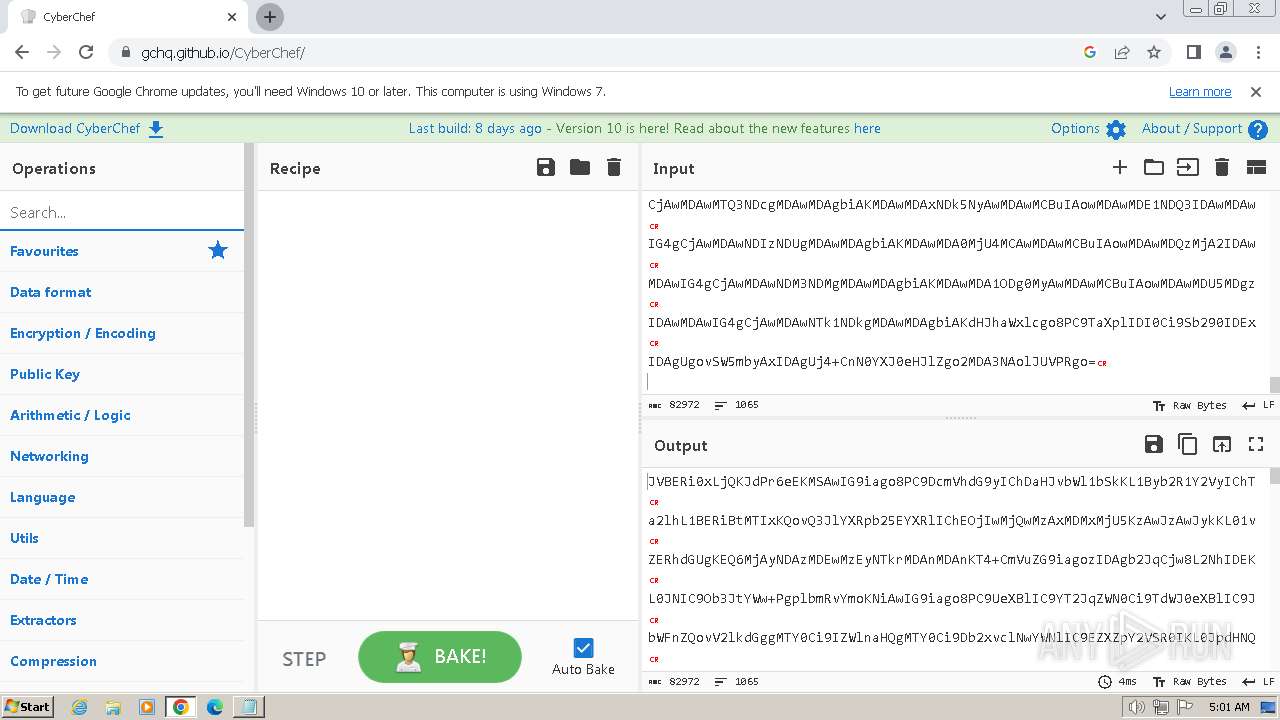Open Chrome side panel
This screenshot has height=720, width=1280.
pos(1193,52)
